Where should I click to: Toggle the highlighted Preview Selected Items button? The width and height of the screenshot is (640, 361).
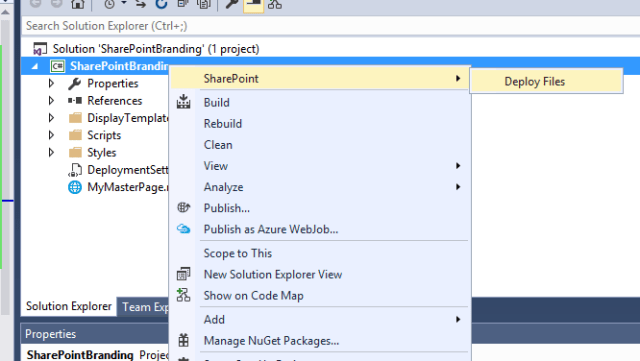pos(253,5)
